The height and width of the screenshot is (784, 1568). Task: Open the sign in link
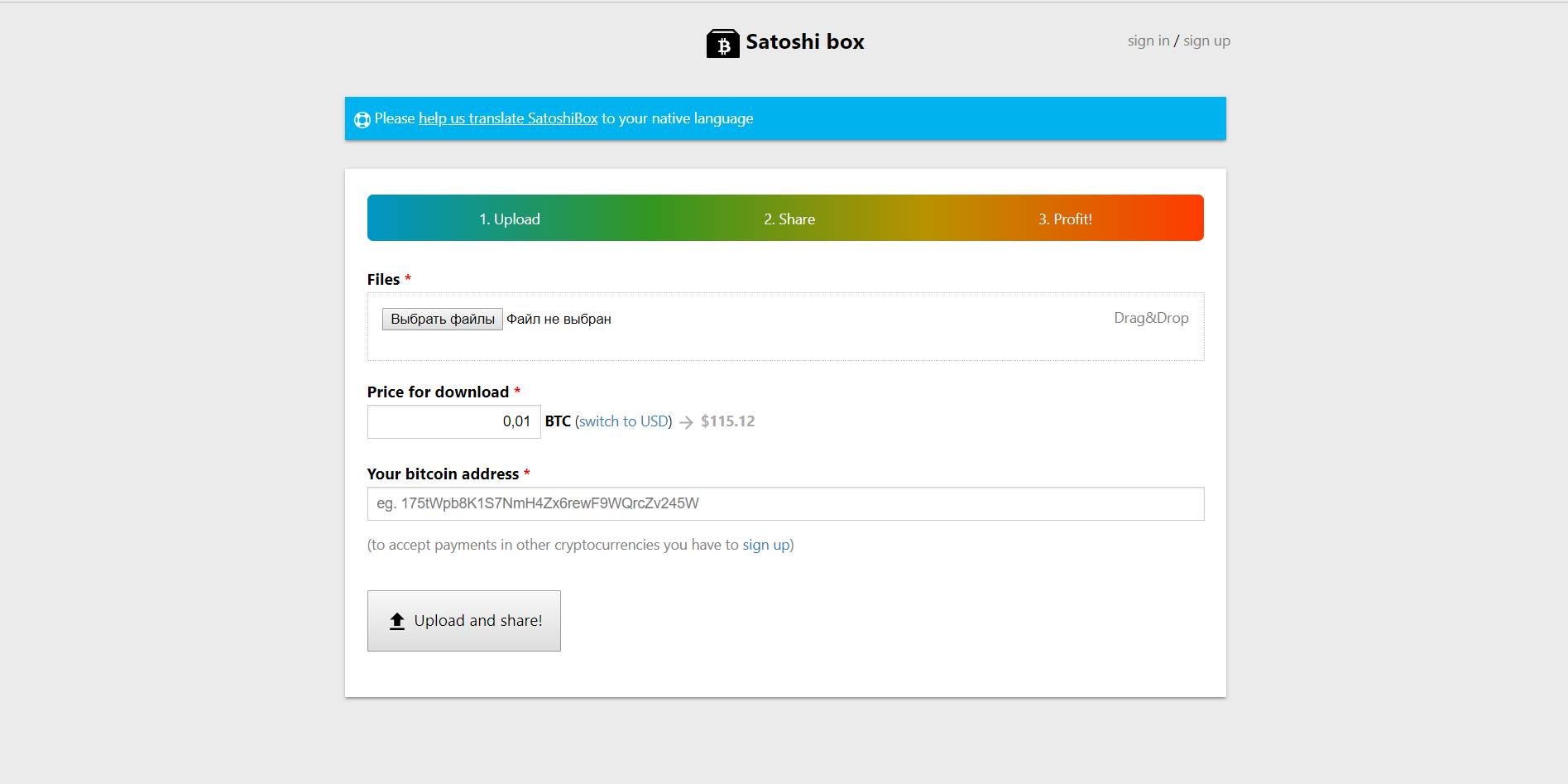click(1148, 41)
